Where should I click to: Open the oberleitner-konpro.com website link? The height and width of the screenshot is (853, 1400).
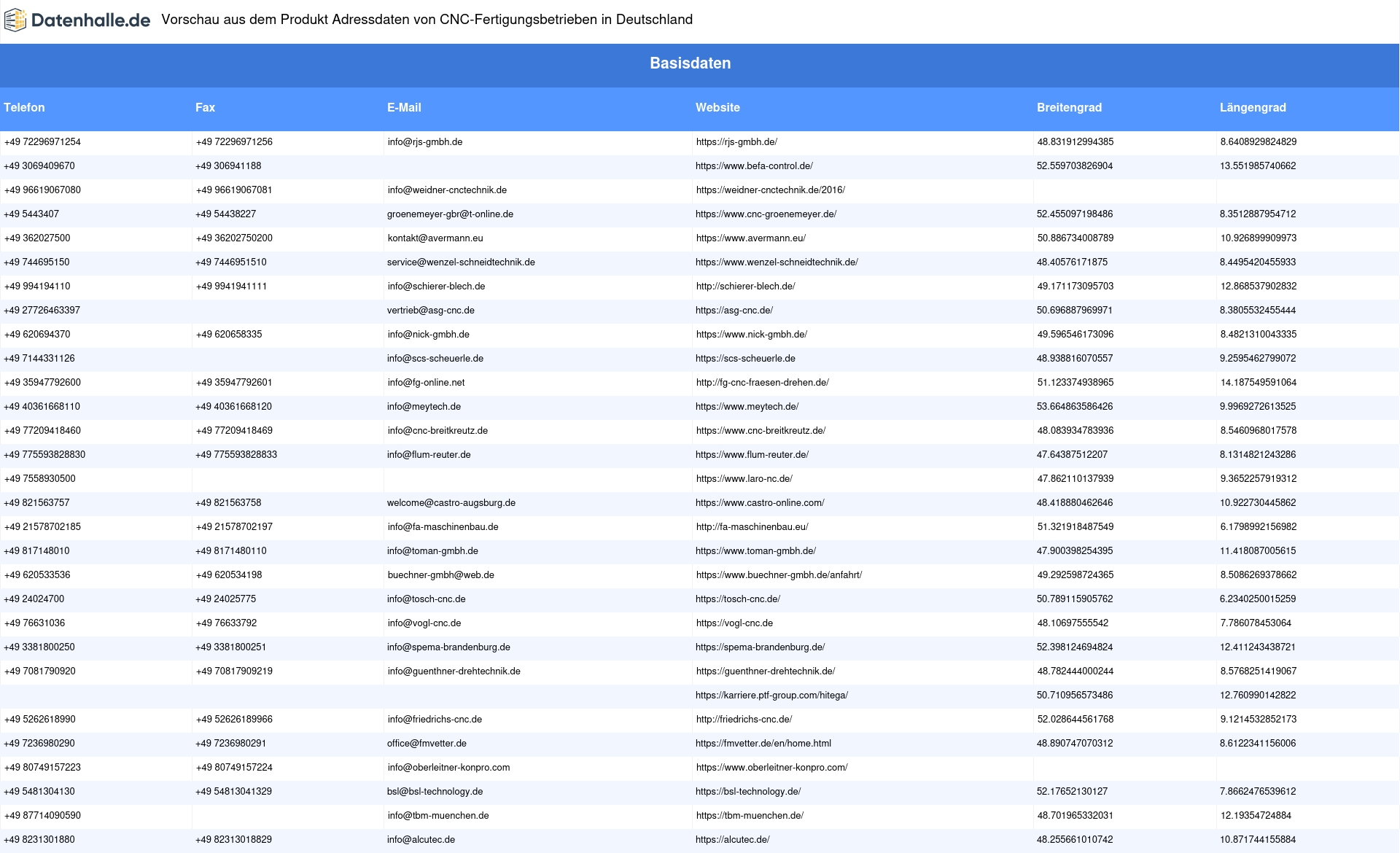pos(771,768)
